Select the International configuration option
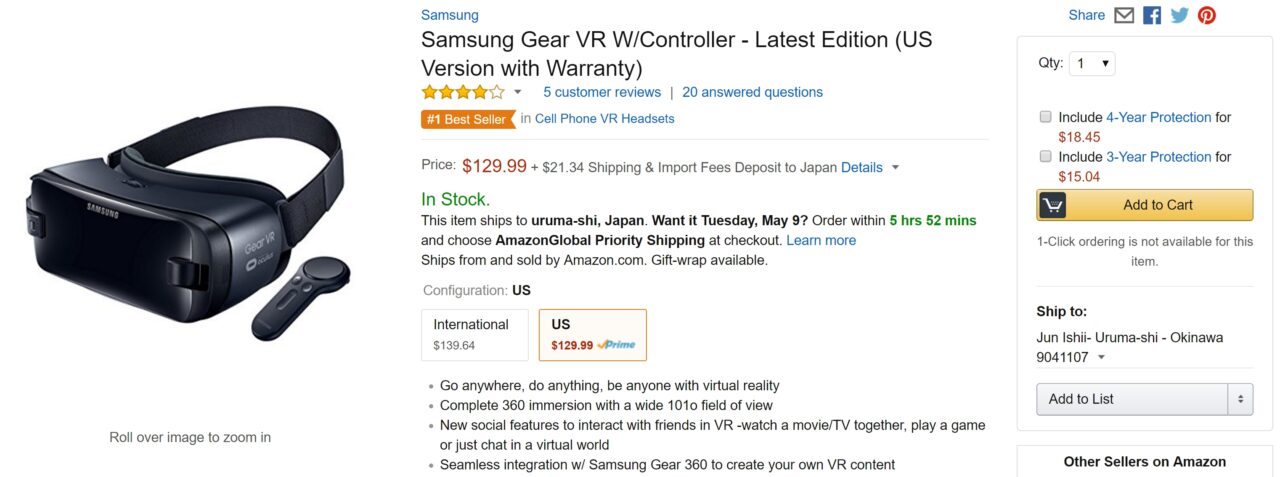Screen dimensions: 1280x477 coord(475,334)
